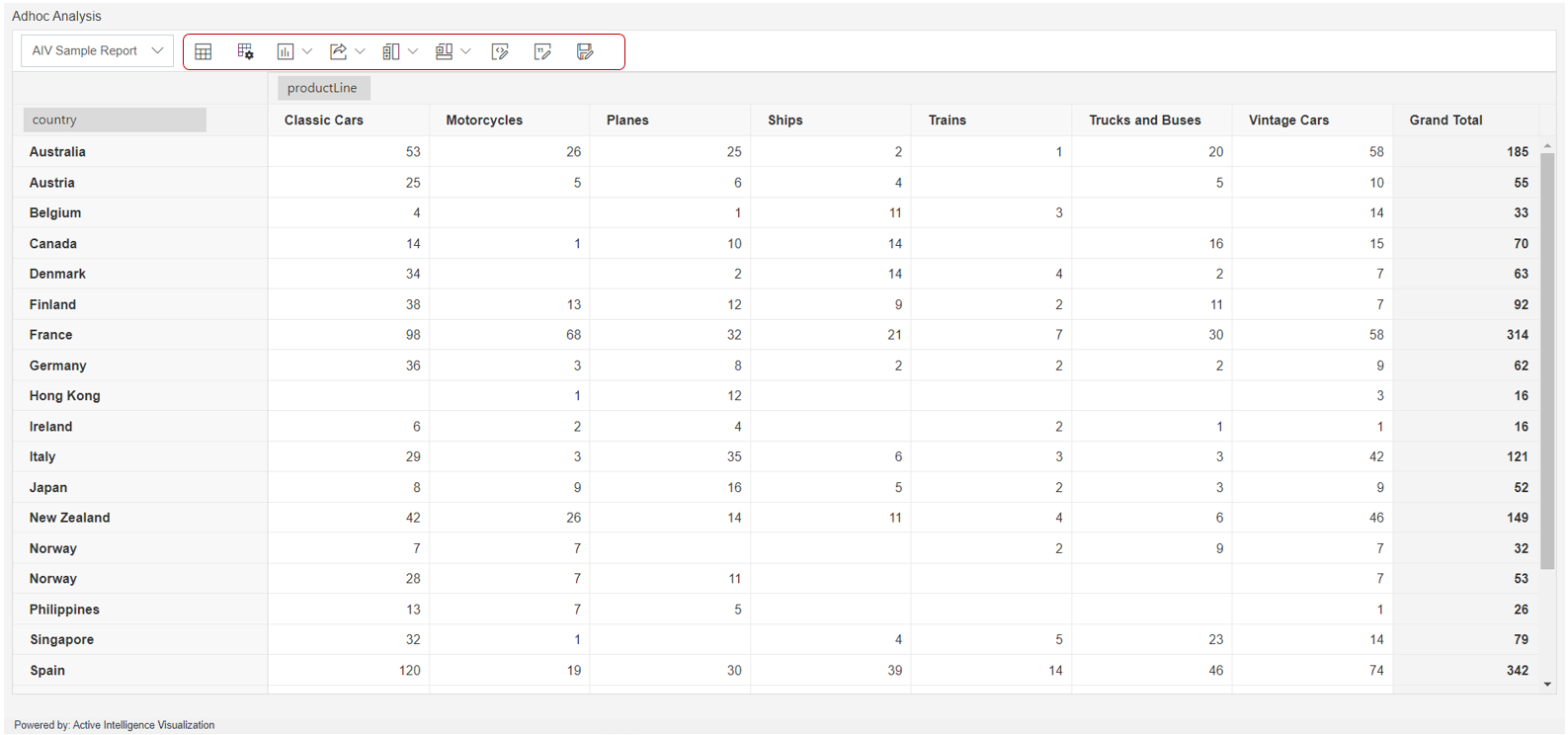
Task: Click France's Classic Cars value 98
Action: click(x=413, y=335)
